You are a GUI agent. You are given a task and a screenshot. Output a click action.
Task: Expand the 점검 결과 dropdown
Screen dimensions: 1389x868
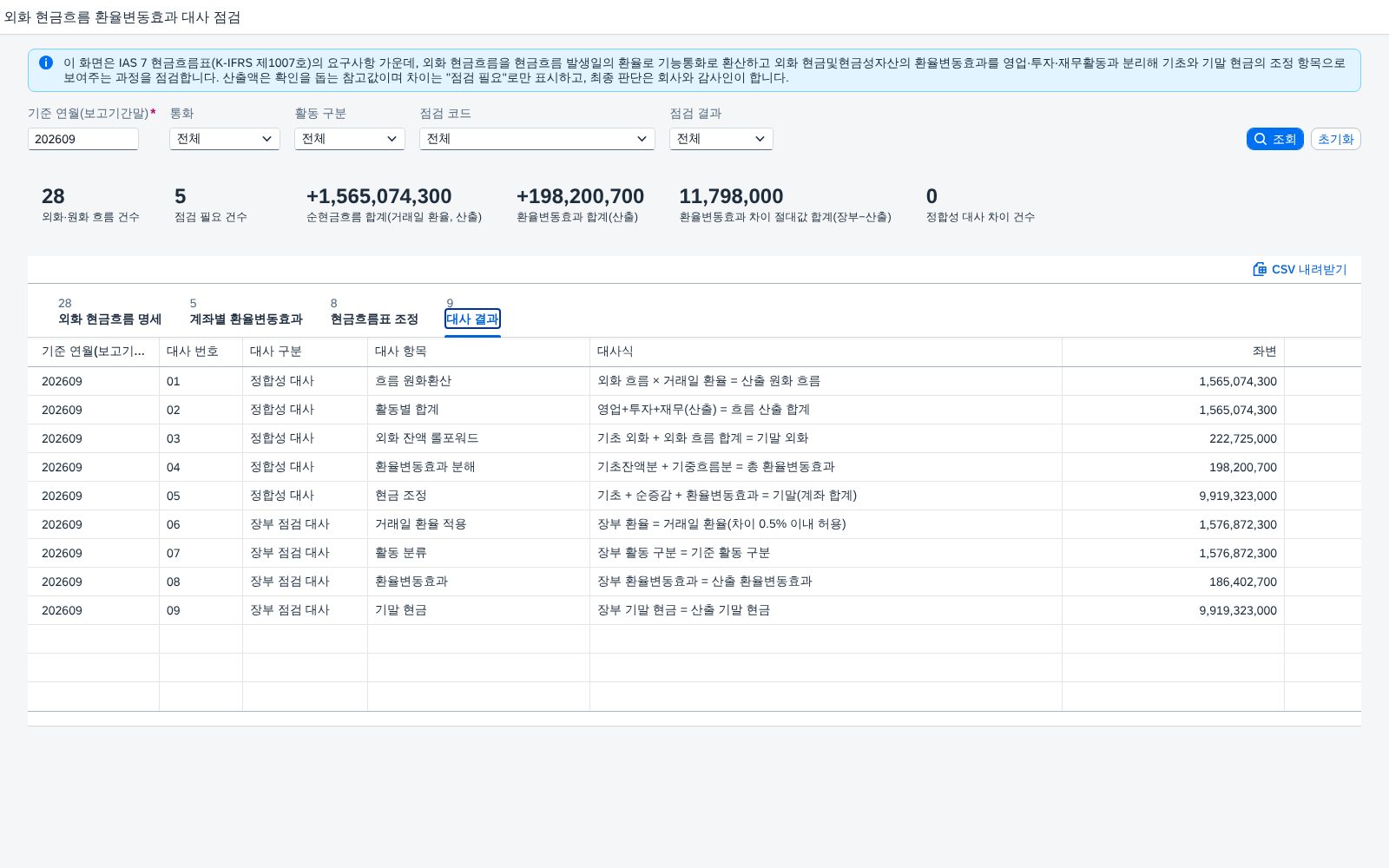coord(721,139)
